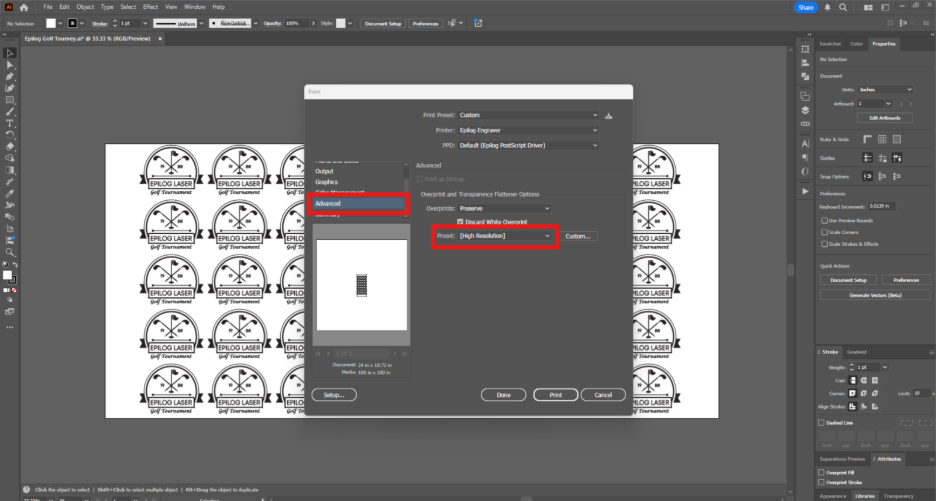
Task: Select the Pen tool
Action: click(x=10, y=76)
